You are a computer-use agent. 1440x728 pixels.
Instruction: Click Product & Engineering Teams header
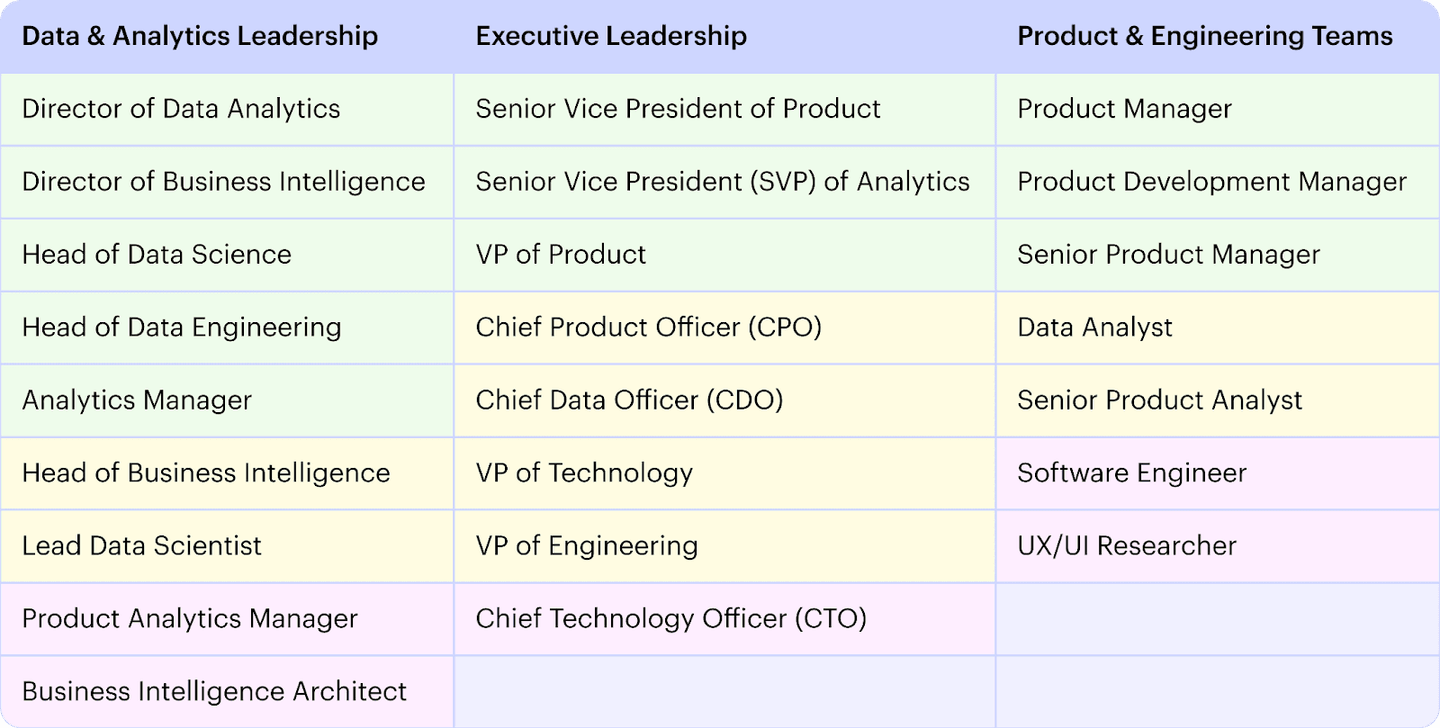pyautogui.click(x=1204, y=37)
